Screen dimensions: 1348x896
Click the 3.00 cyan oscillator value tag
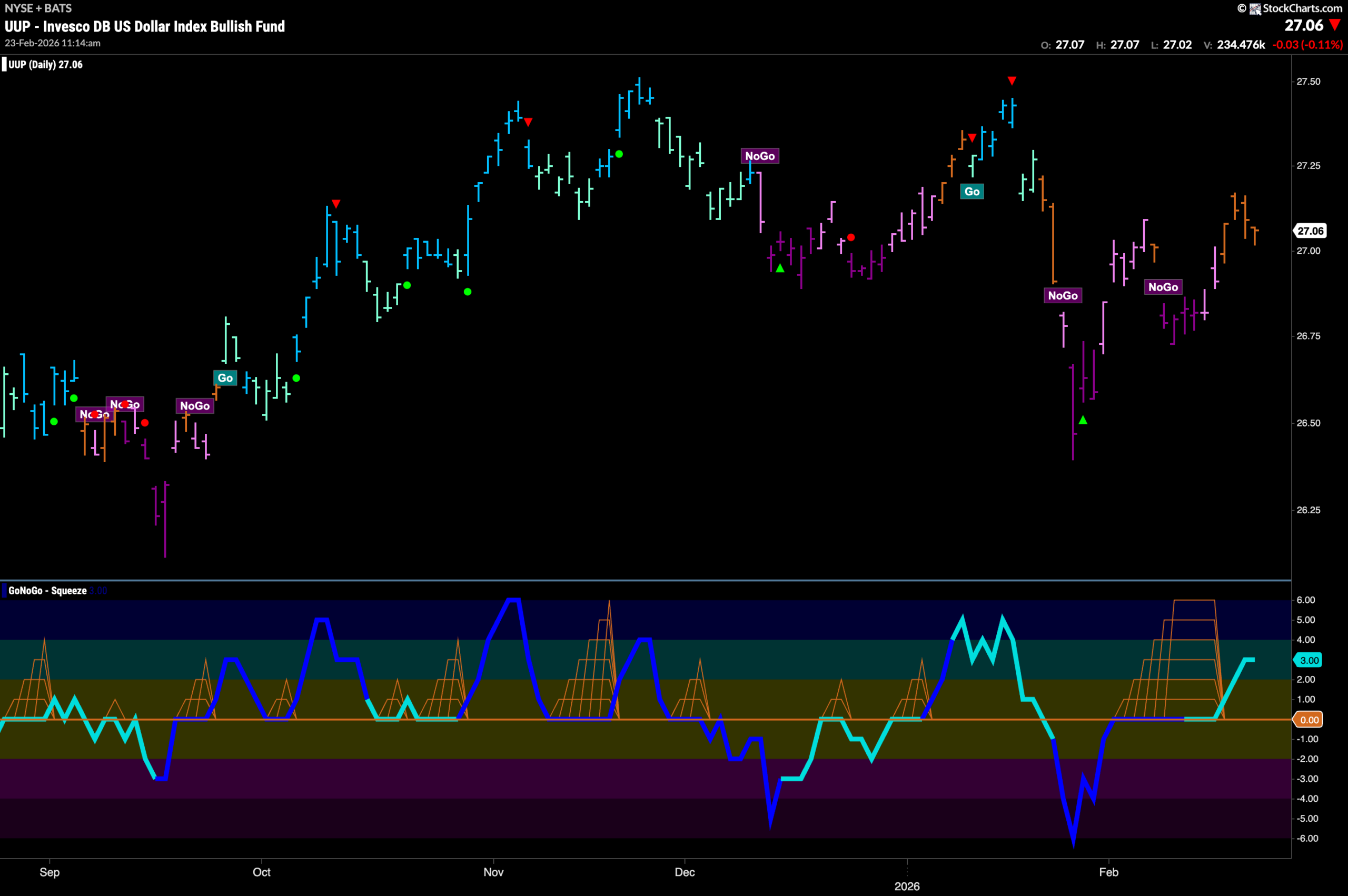[1309, 660]
